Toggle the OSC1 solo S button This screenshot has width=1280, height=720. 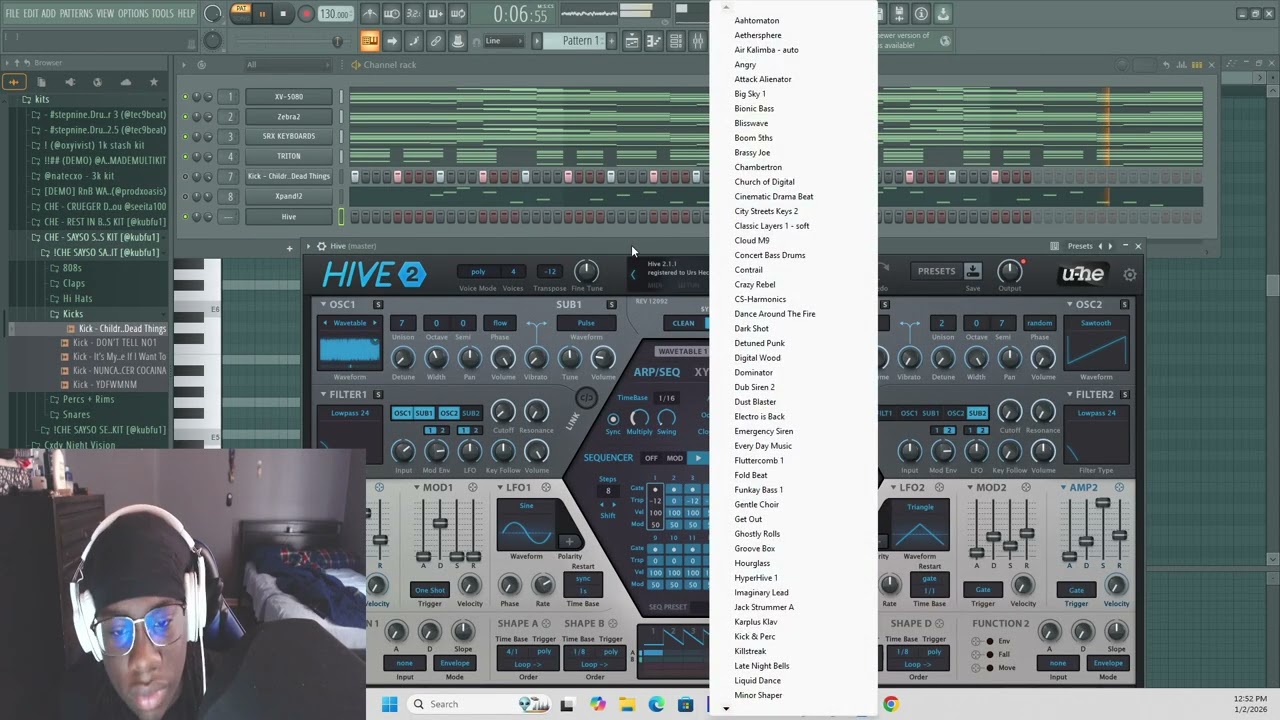[x=378, y=304]
